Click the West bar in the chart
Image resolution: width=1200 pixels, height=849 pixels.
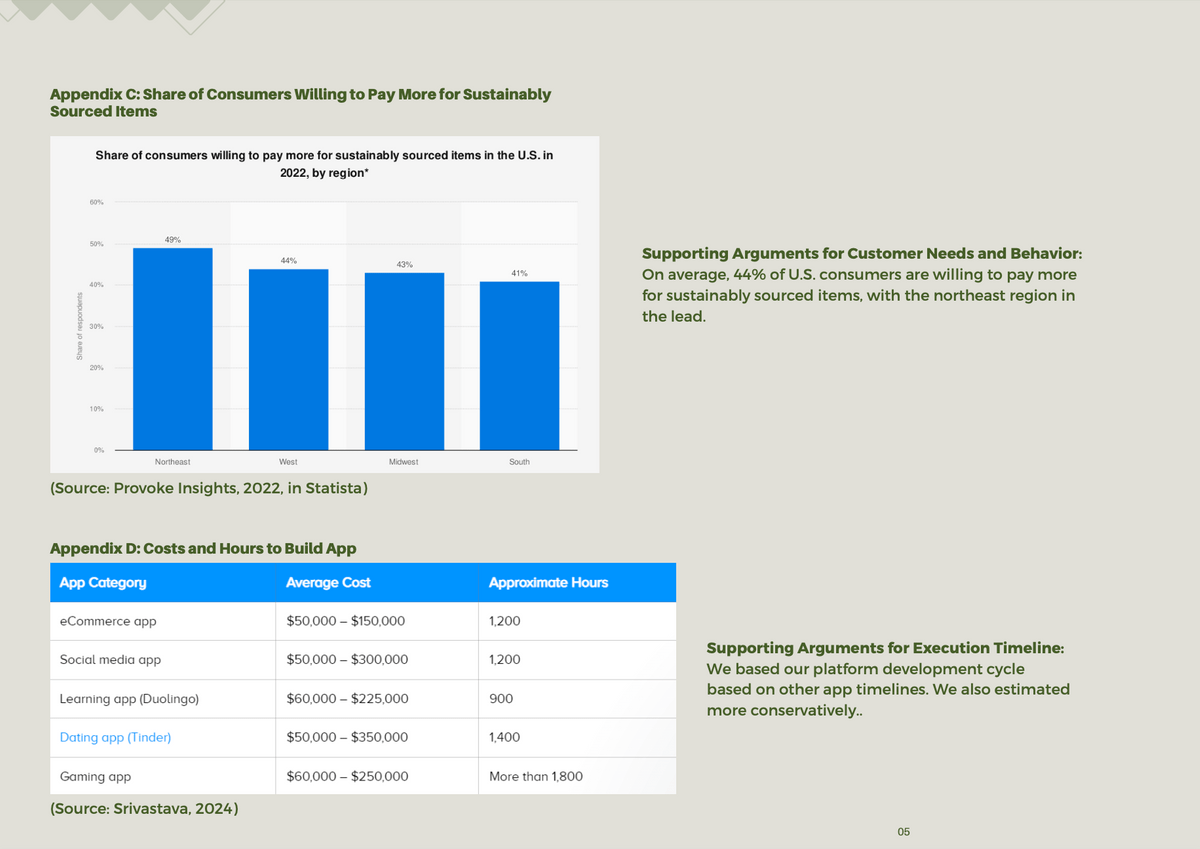289,359
